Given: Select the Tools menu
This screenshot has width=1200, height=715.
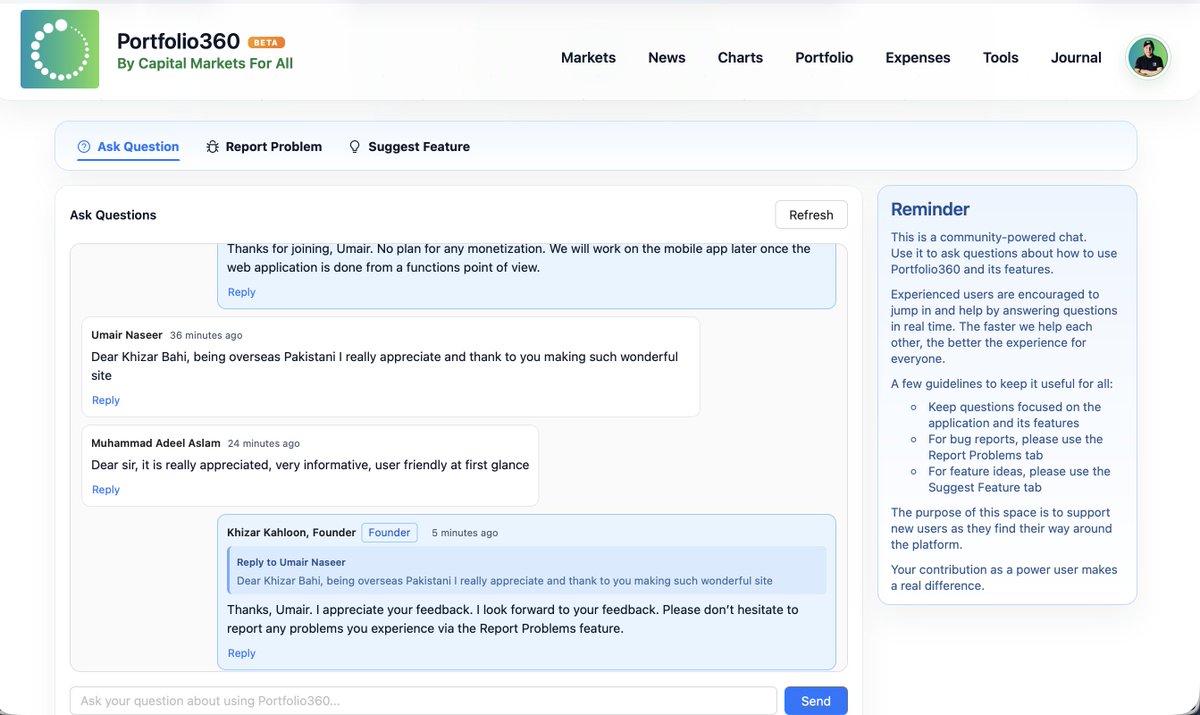Looking at the screenshot, I should click(x=1000, y=58).
